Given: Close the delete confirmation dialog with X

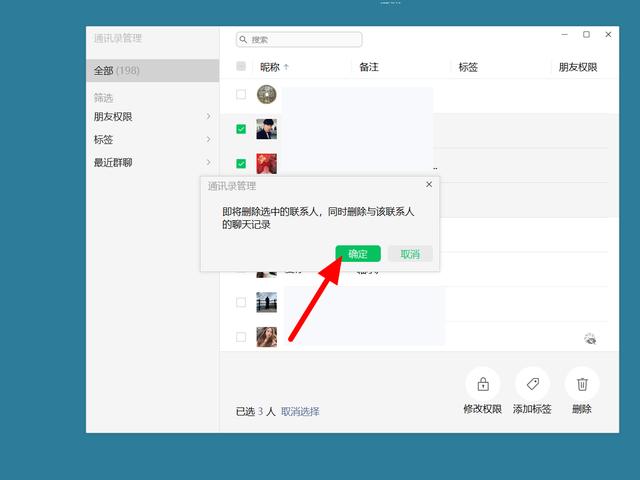Looking at the screenshot, I should [429, 185].
